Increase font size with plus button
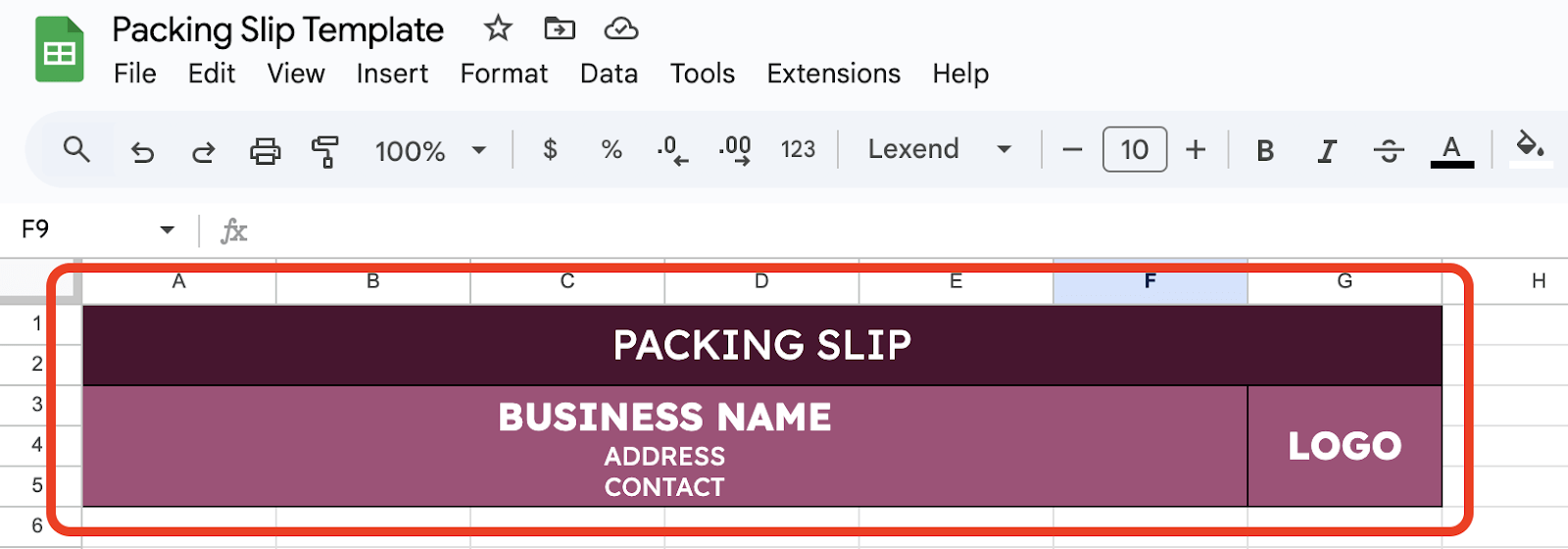 point(1196,150)
